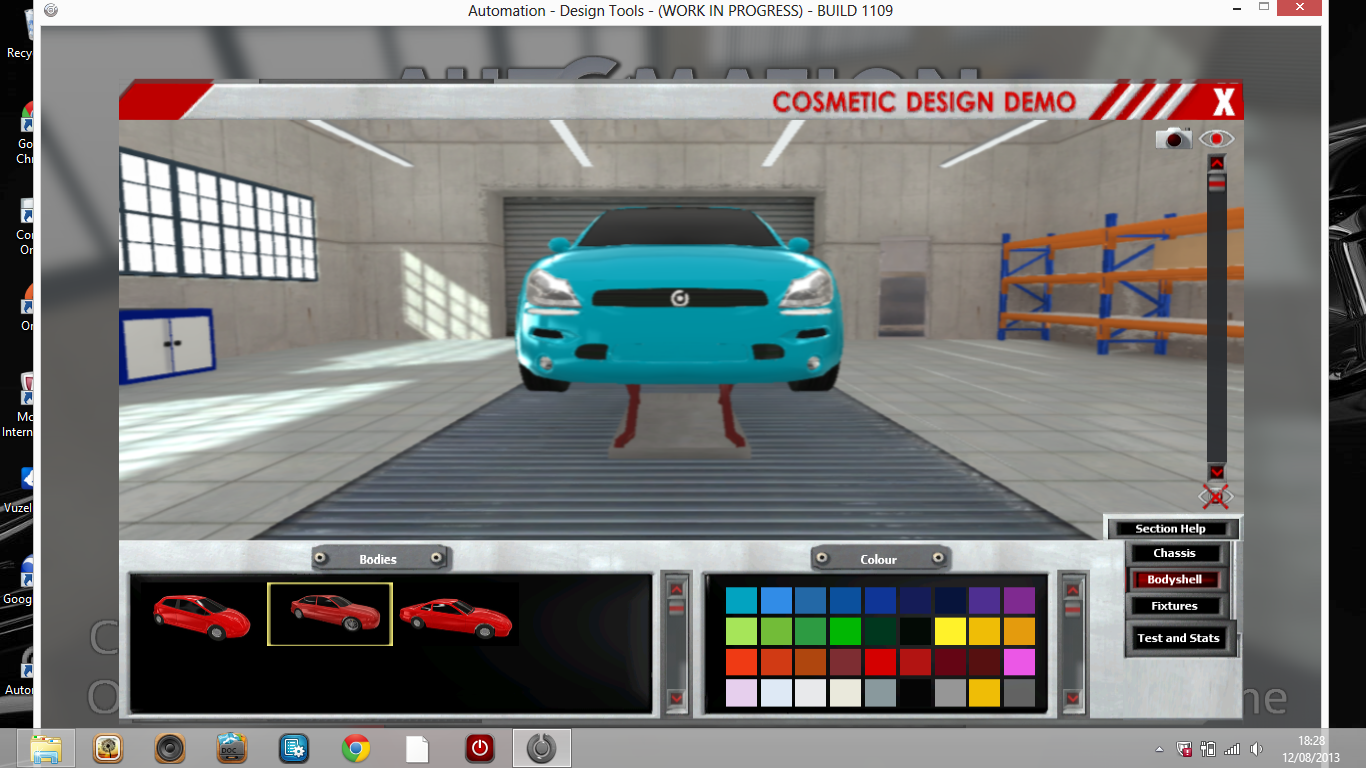Screen dimensions: 1366x768
Task: Select the highlighted coupe body thumbnail
Action: [330, 614]
